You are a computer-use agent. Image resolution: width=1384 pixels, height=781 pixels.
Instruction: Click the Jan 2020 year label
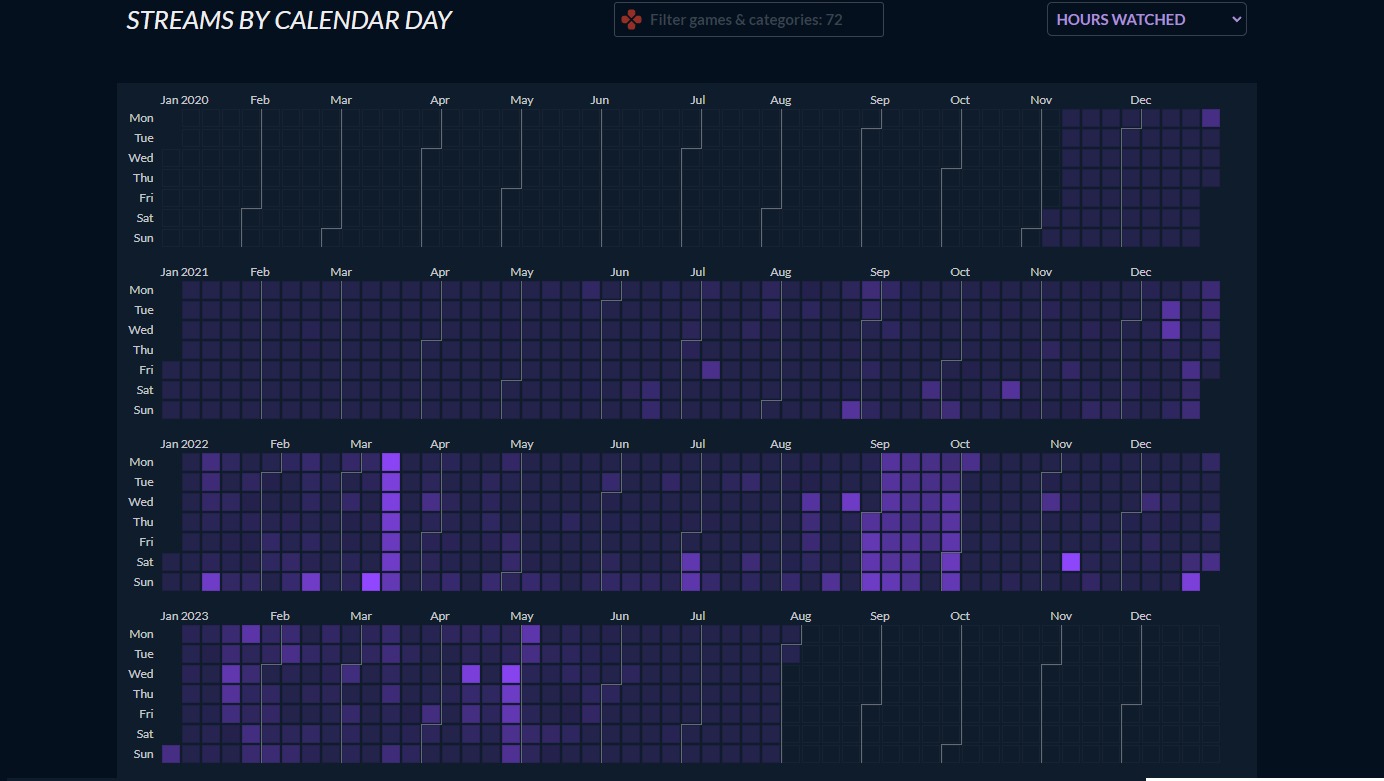(x=184, y=100)
